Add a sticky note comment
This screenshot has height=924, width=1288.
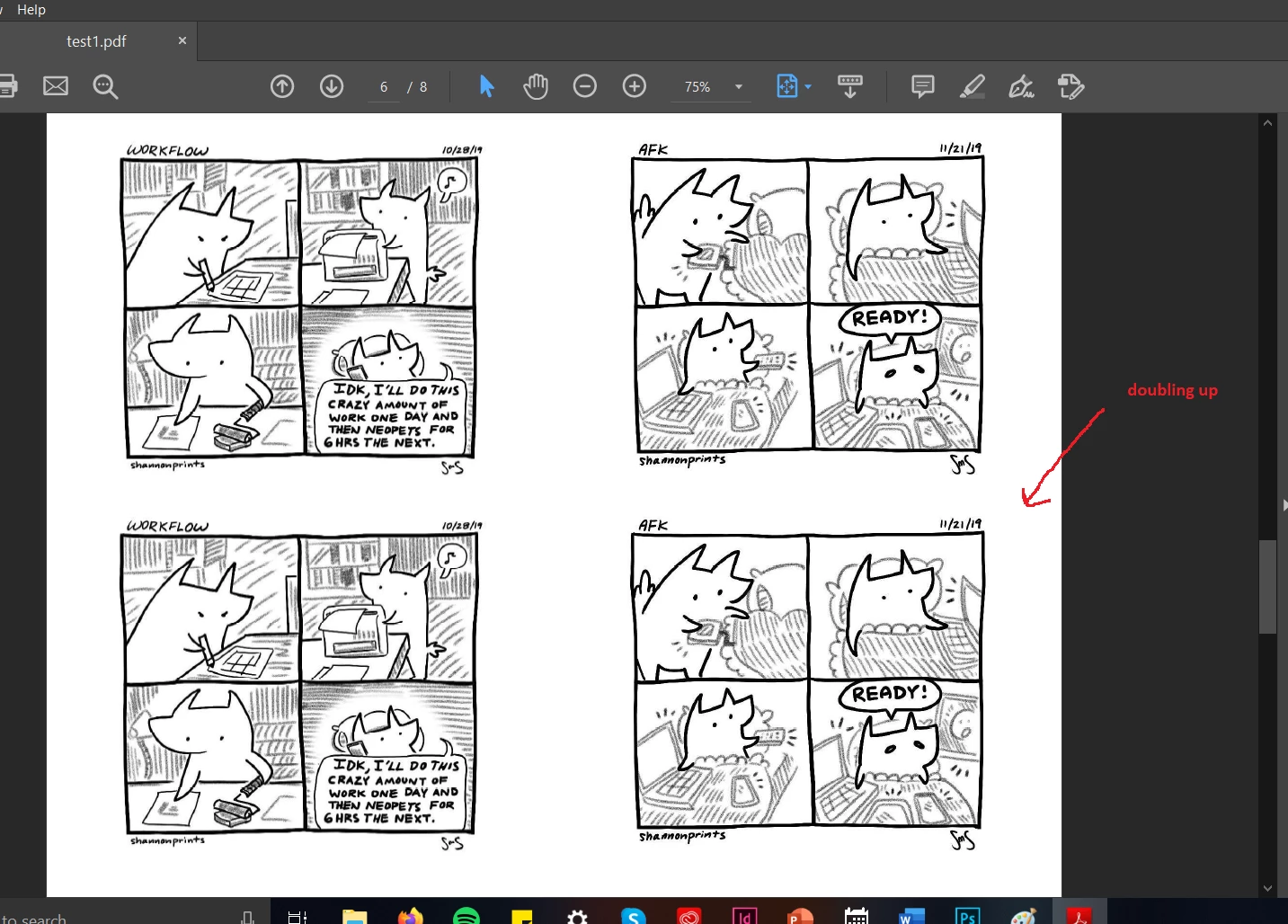923,86
